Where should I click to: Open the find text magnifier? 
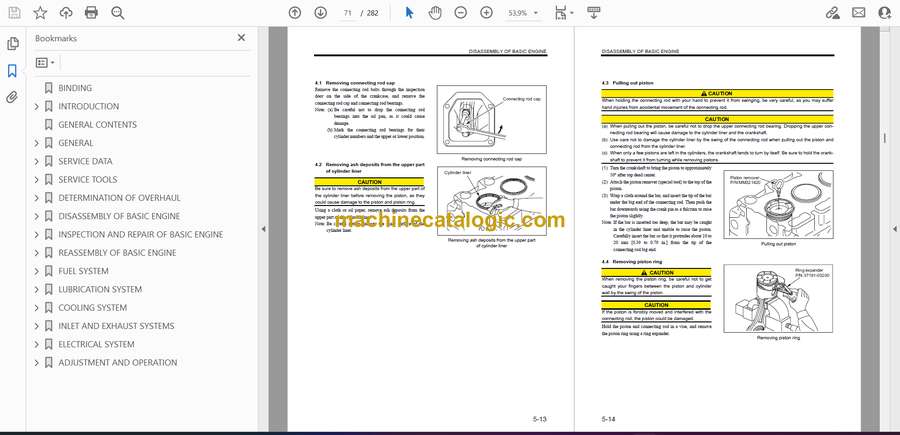tap(118, 13)
